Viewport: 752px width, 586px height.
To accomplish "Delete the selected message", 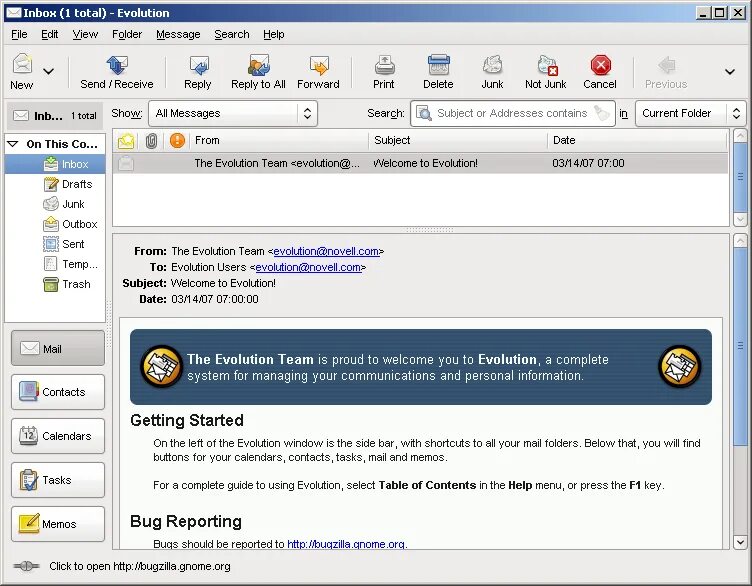I will point(438,72).
